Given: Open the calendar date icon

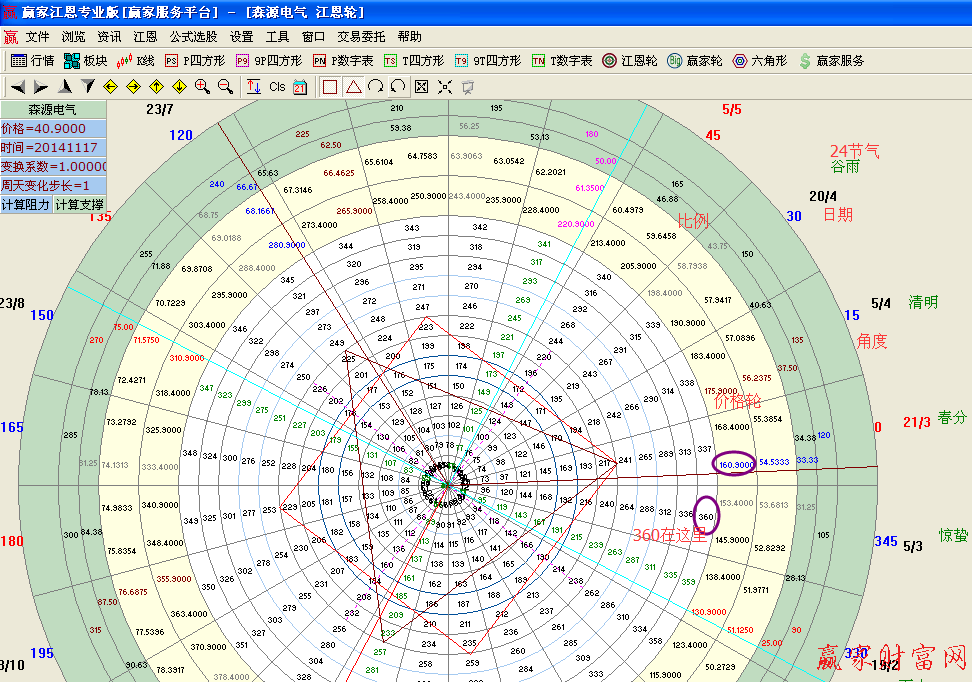Looking at the screenshot, I should point(300,87).
